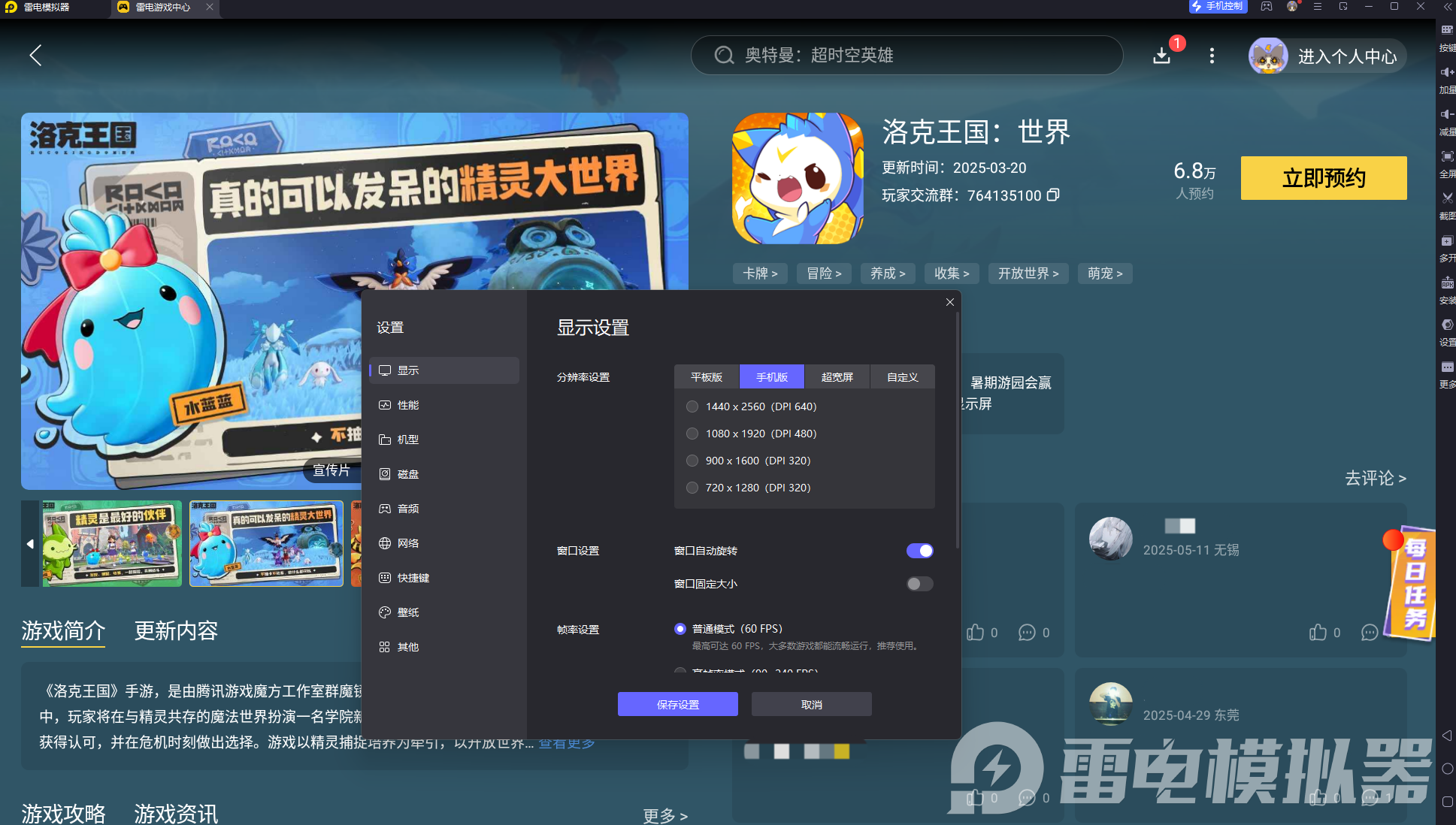Open the three-dot more options menu
The height and width of the screenshot is (825, 1456).
coord(1211,56)
